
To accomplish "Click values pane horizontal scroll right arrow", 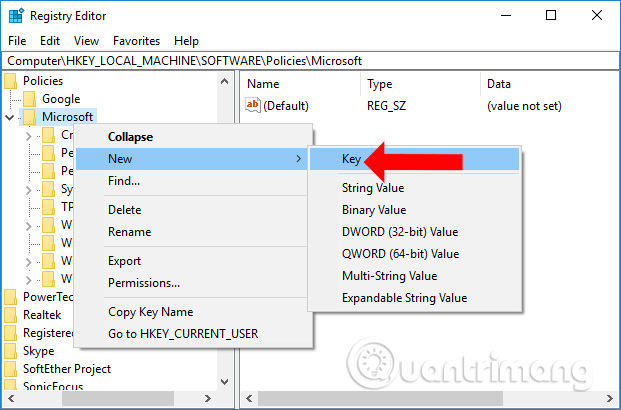I will [610, 399].
